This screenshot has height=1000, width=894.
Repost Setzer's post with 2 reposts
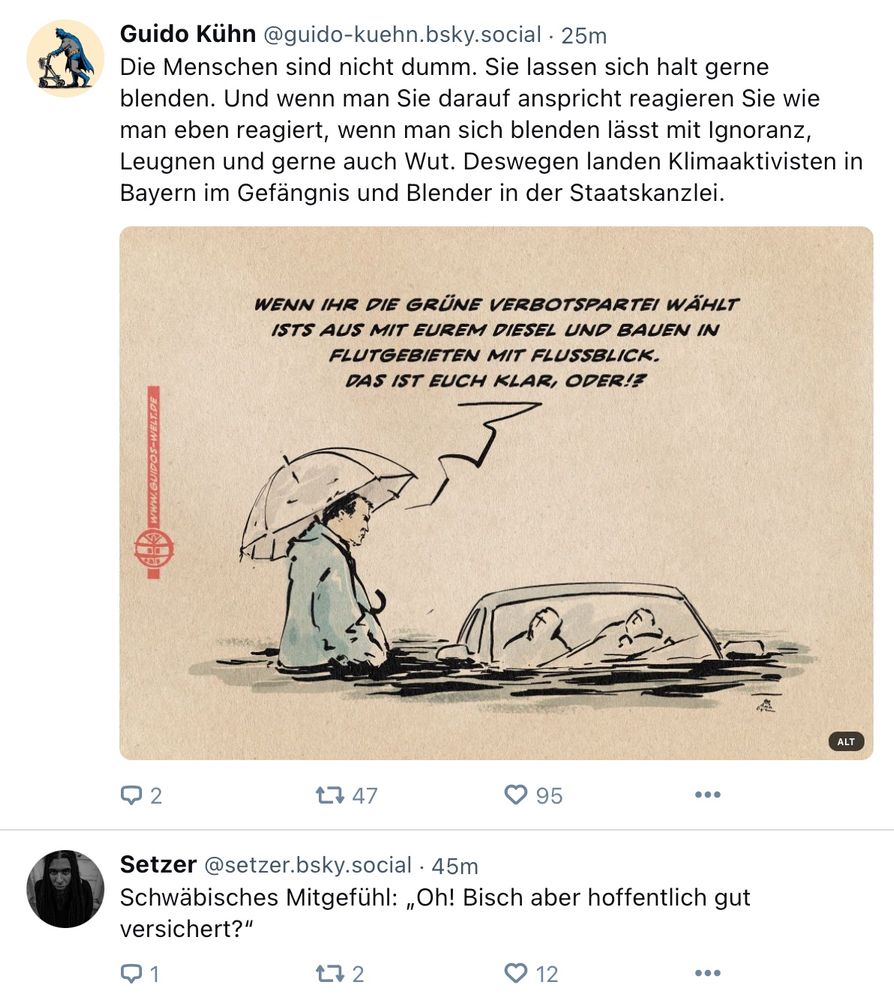coord(330,973)
